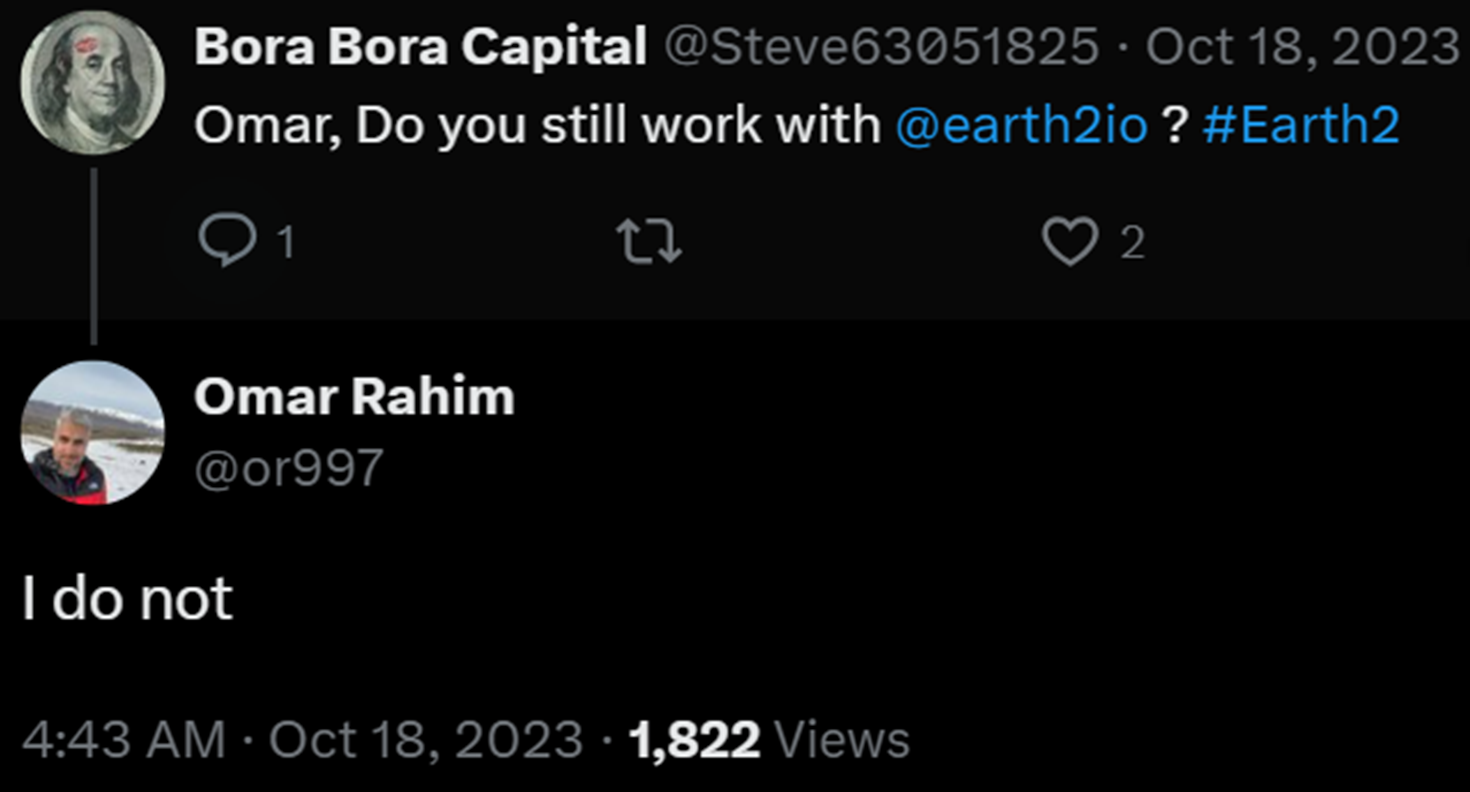Click the "Omar, Do you still work with" text
The height and width of the screenshot is (792, 1470).
point(537,127)
